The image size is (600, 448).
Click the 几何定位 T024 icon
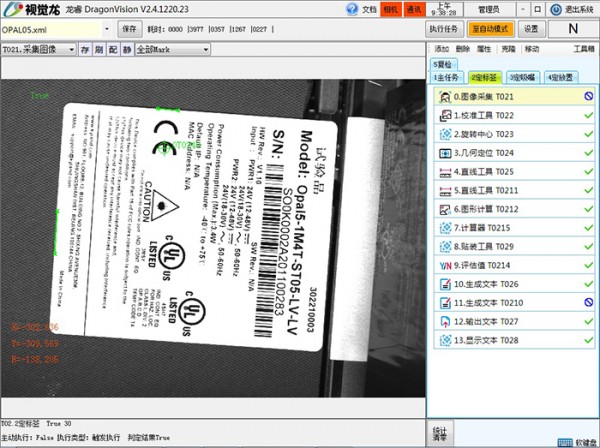tap(445, 154)
